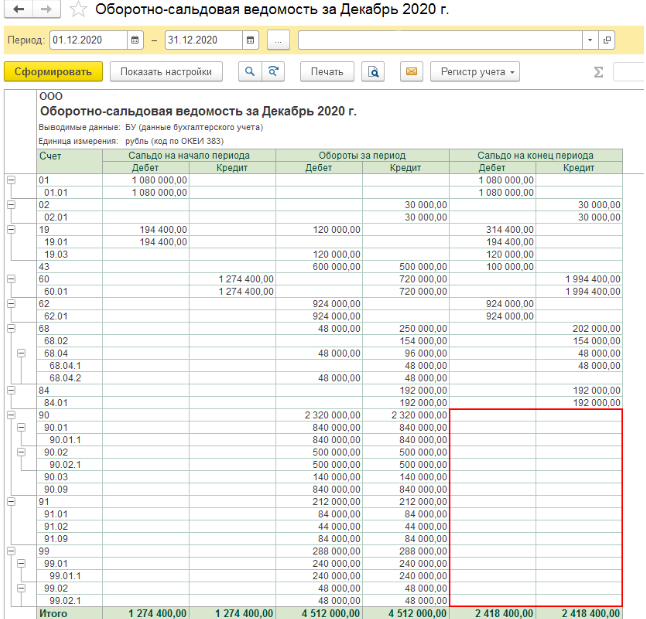Open the find magnifier icon

tap(250, 72)
